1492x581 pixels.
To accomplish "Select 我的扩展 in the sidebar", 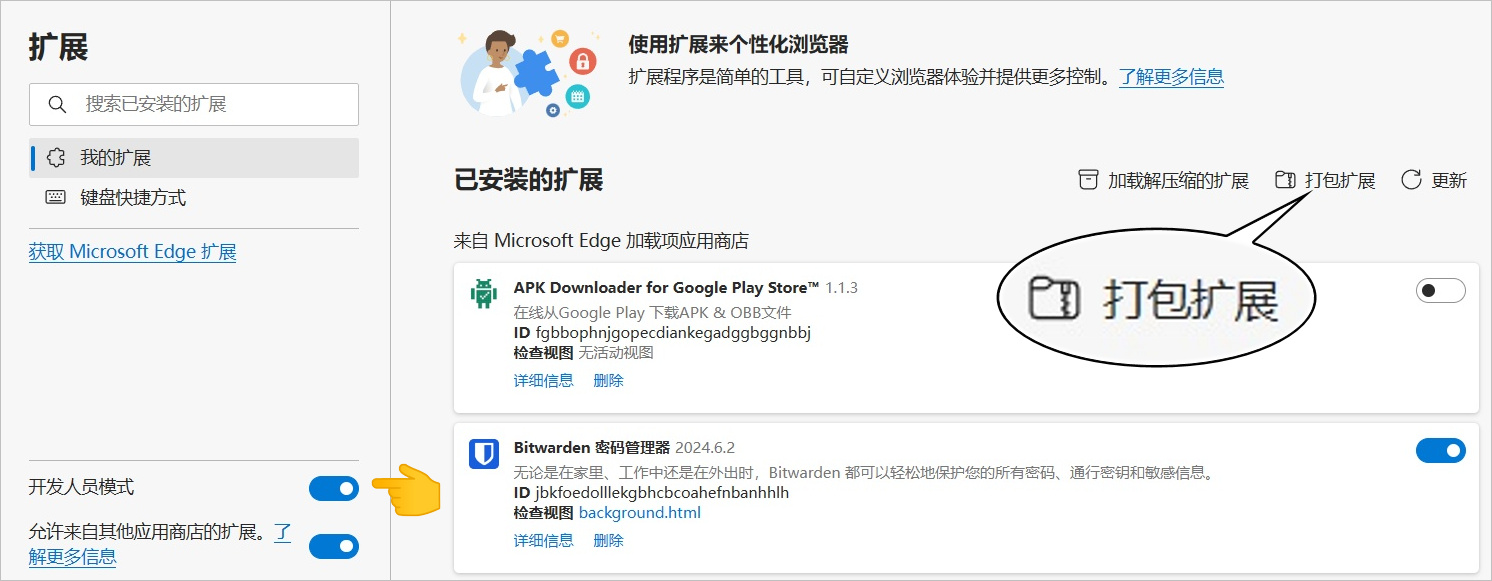I will [x=115, y=158].
